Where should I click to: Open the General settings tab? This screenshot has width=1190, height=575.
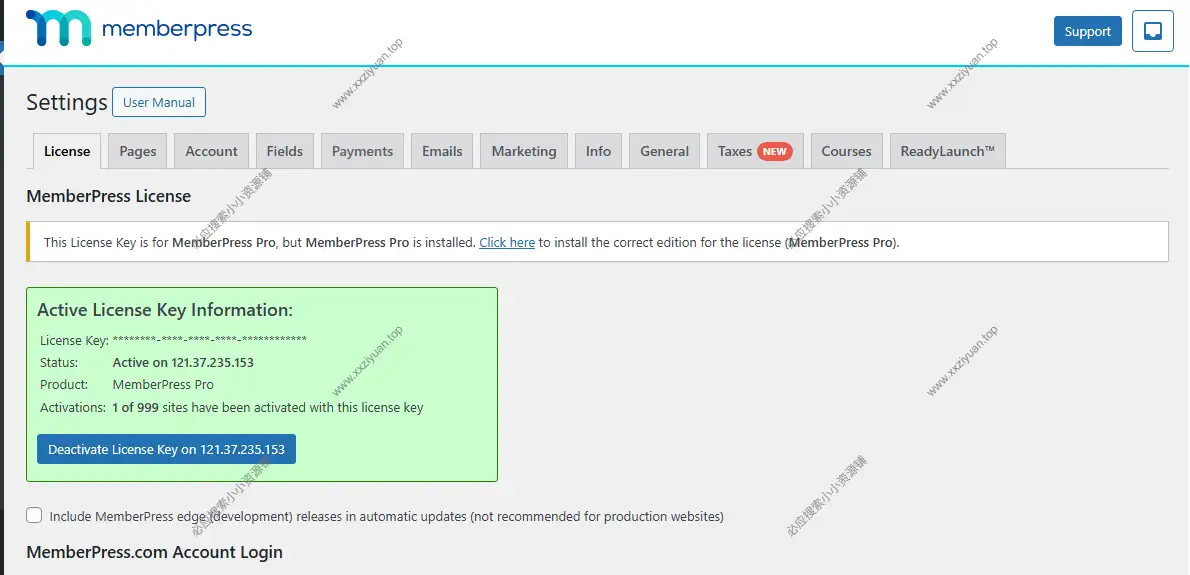665,151
